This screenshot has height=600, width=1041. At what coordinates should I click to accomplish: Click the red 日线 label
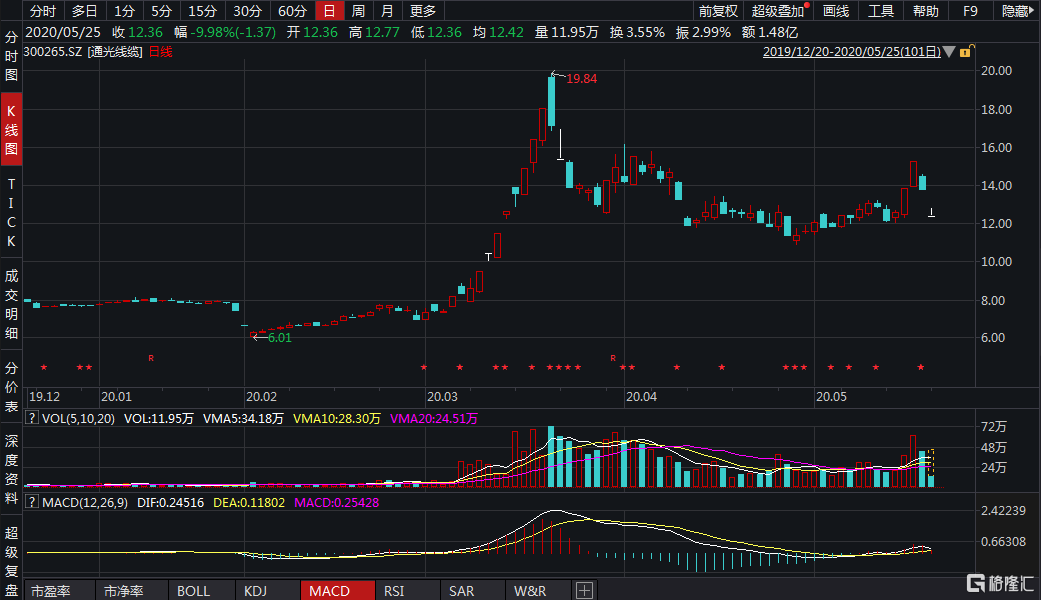160,52
